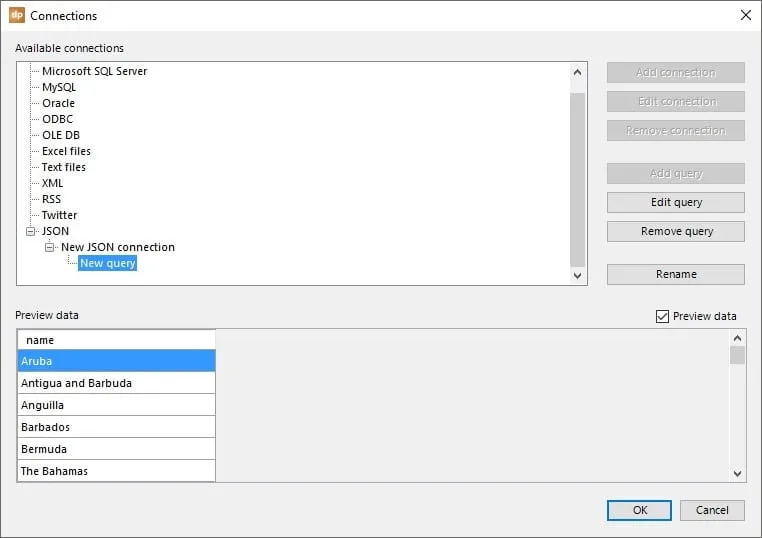Select XML connection type
Image resolution: width=762 pixels, height=538 pixels.
click(x=52, y=183)
